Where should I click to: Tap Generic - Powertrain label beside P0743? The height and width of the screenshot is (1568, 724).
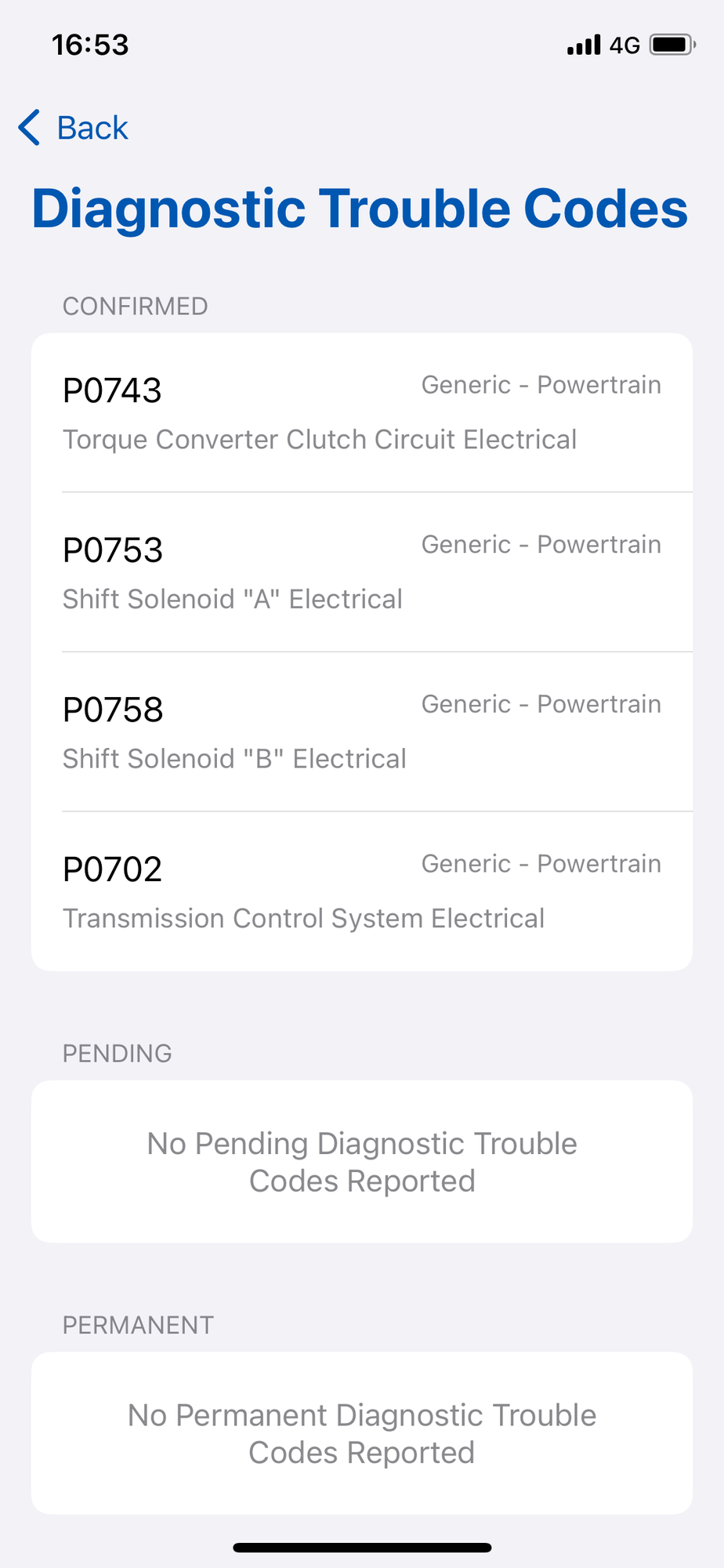click(541, 385)
